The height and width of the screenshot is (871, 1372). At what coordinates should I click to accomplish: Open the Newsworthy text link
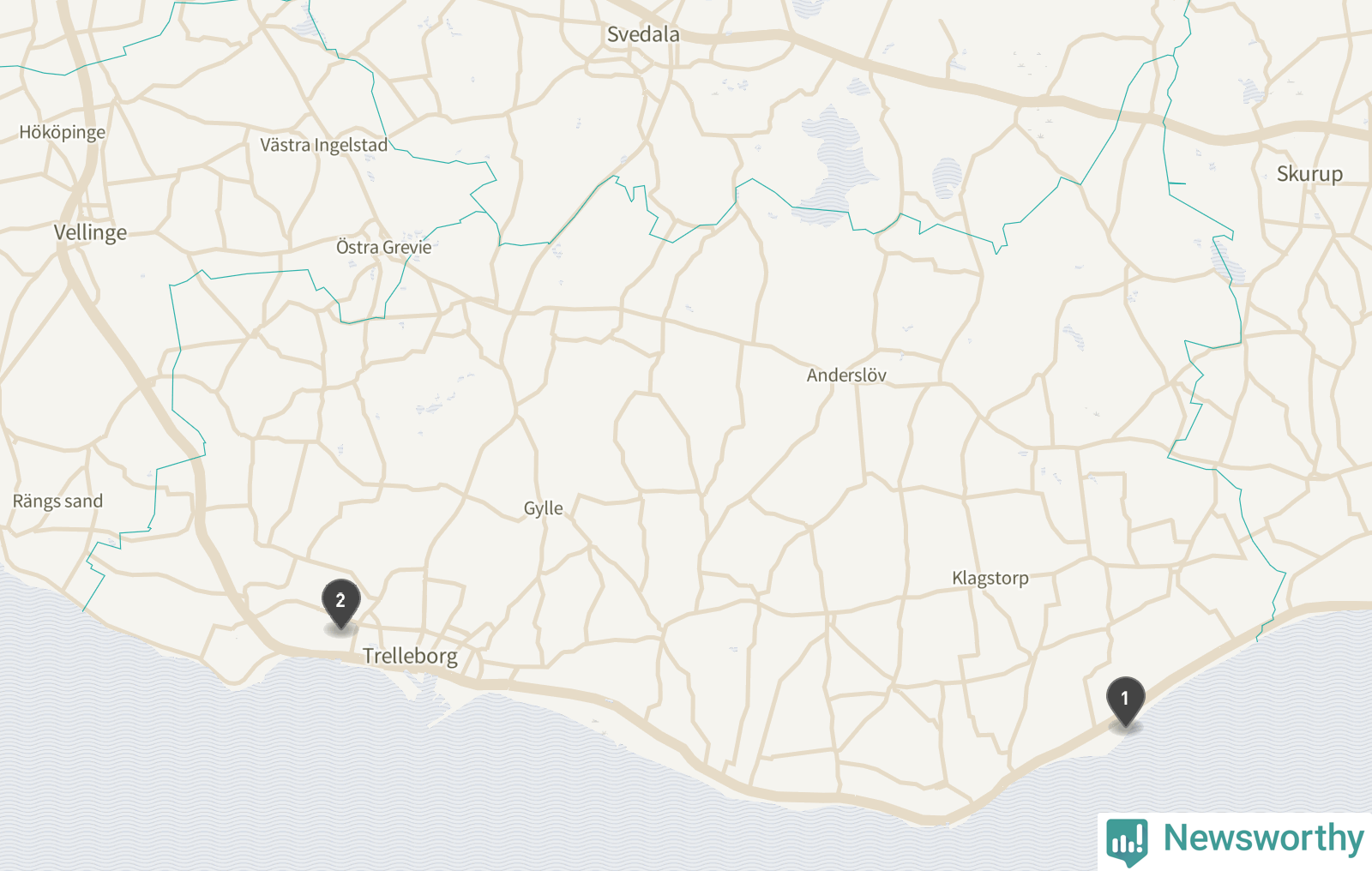(x=1263, y=838)
